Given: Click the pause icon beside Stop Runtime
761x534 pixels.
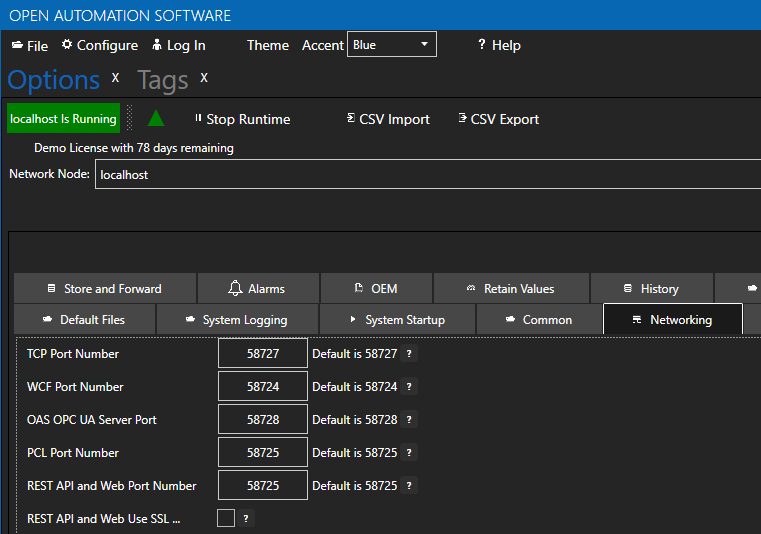Looking at the screenshot, I should coord(198,118).
